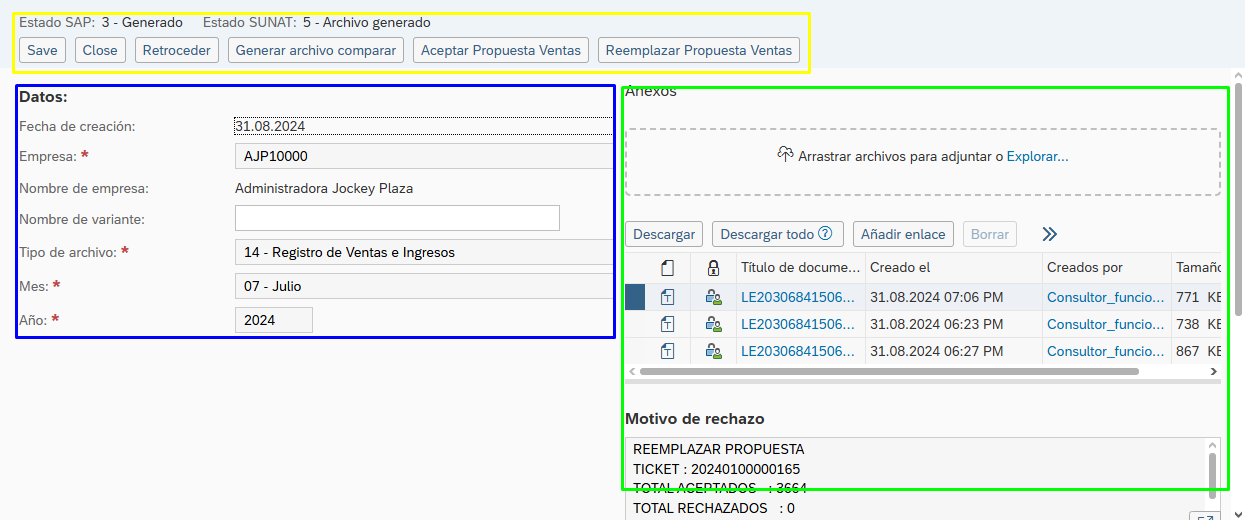Click the lock status icon of the 06:23 PM row
The width and height of the screenshot is (1245, 520).
(713, 324)
